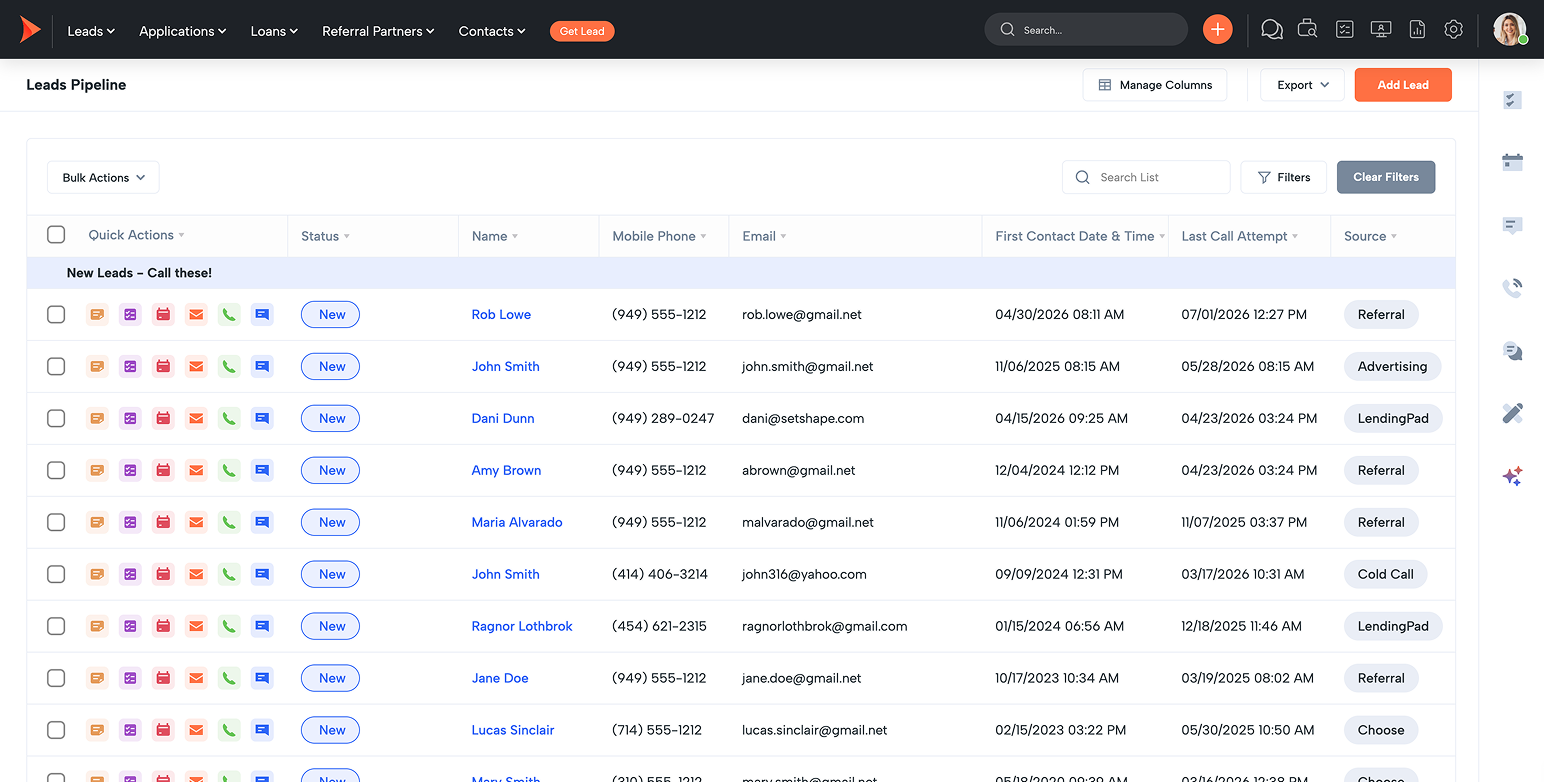The width and height of the screenshot is (1544, 782).
Task: Open the right sidebar AI sparkle icon
Action: [1512, 477]
